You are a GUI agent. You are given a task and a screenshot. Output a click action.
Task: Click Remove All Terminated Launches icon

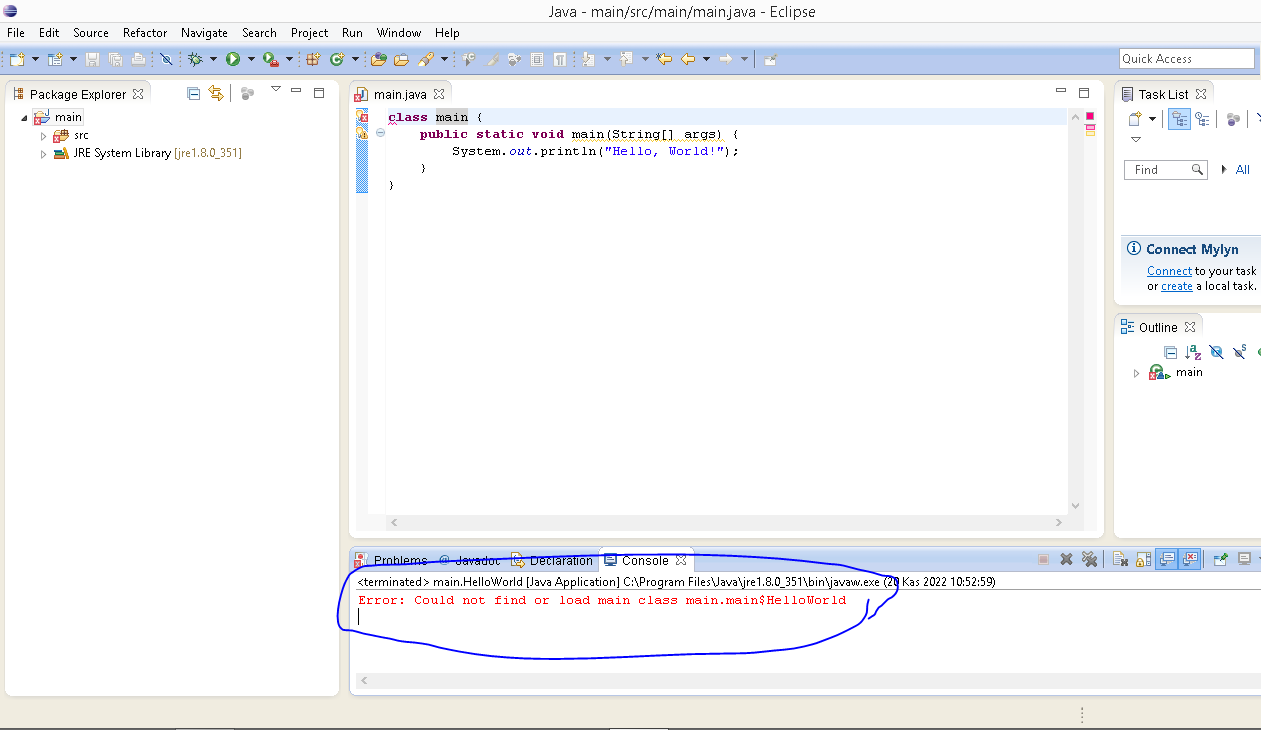tap(1089, 560)
